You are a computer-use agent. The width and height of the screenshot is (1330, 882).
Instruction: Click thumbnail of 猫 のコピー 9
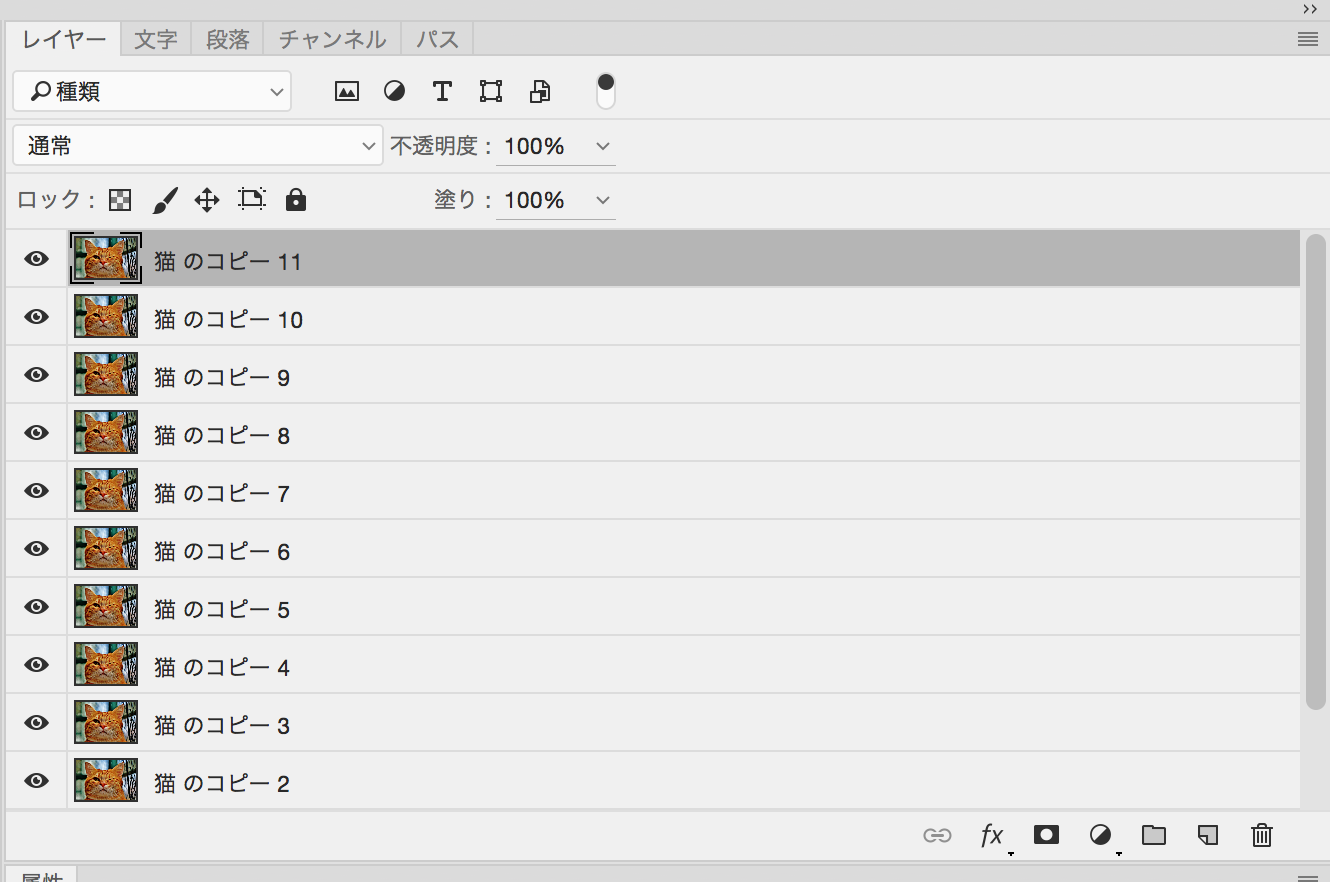[106, 375]
